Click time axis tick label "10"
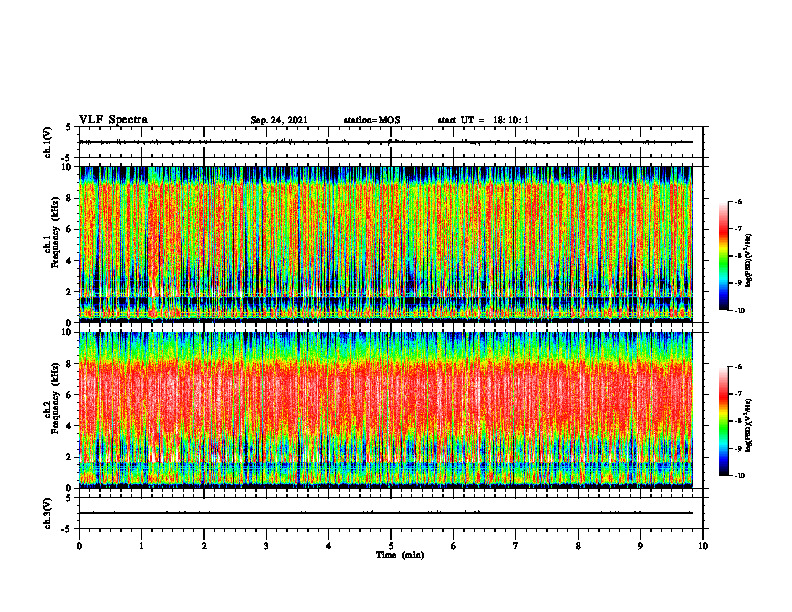The height and width of the screenshot is (612, 792). 703,546
